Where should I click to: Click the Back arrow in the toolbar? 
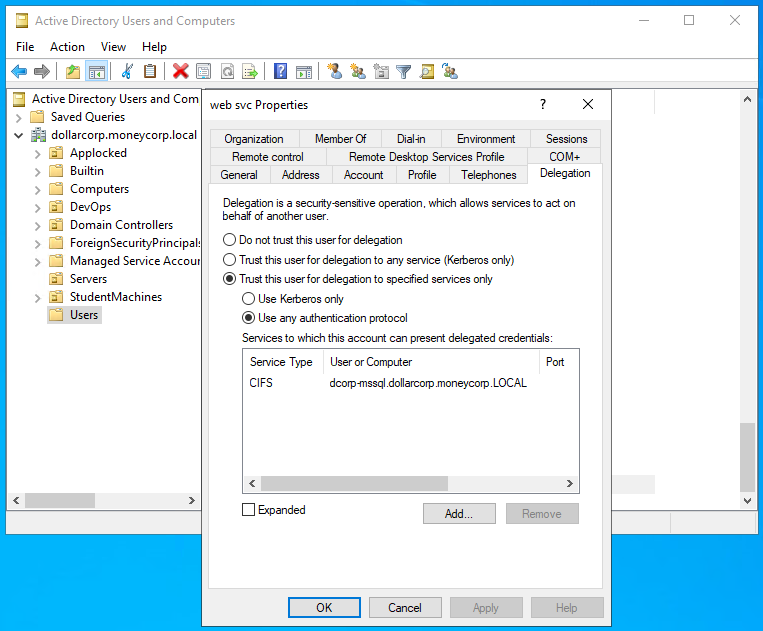(x=19, y=71)
